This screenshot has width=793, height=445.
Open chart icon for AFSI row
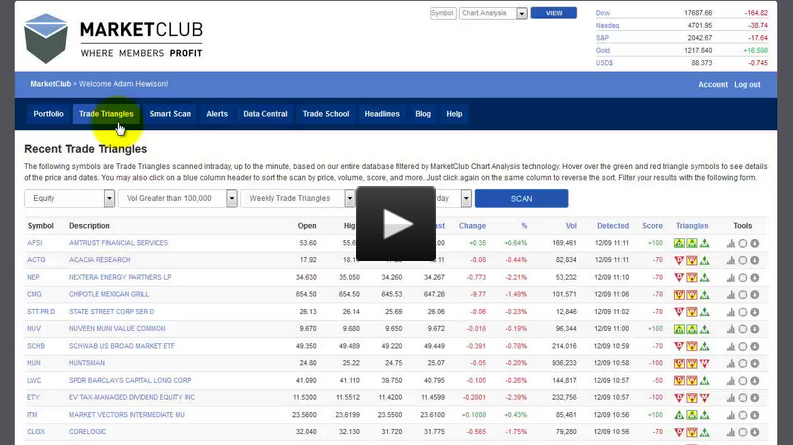click(731, 243)
